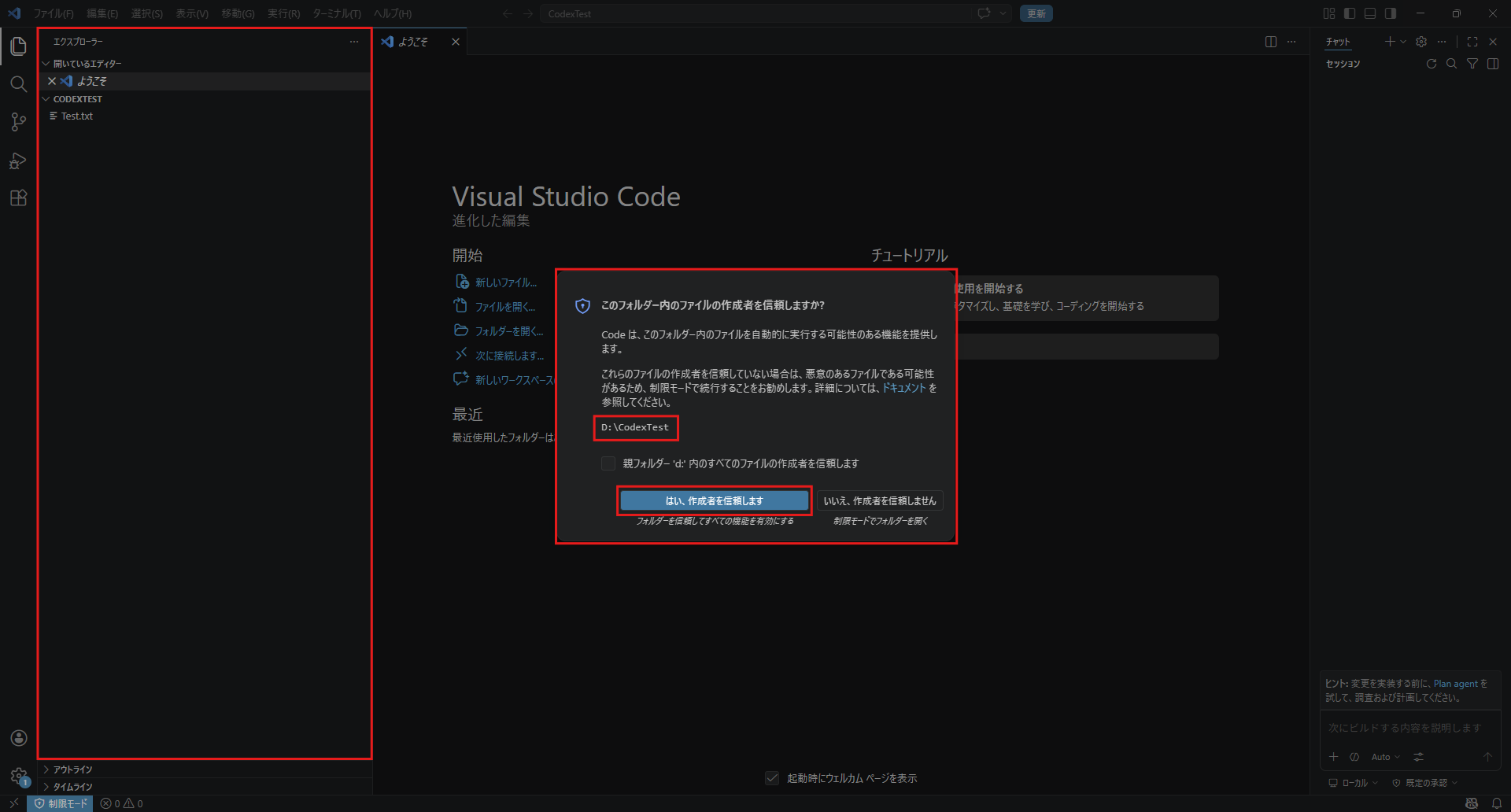Click the ドキュメント link in dialog
The height and width of the screenshot is (812, 1511).
903,388
